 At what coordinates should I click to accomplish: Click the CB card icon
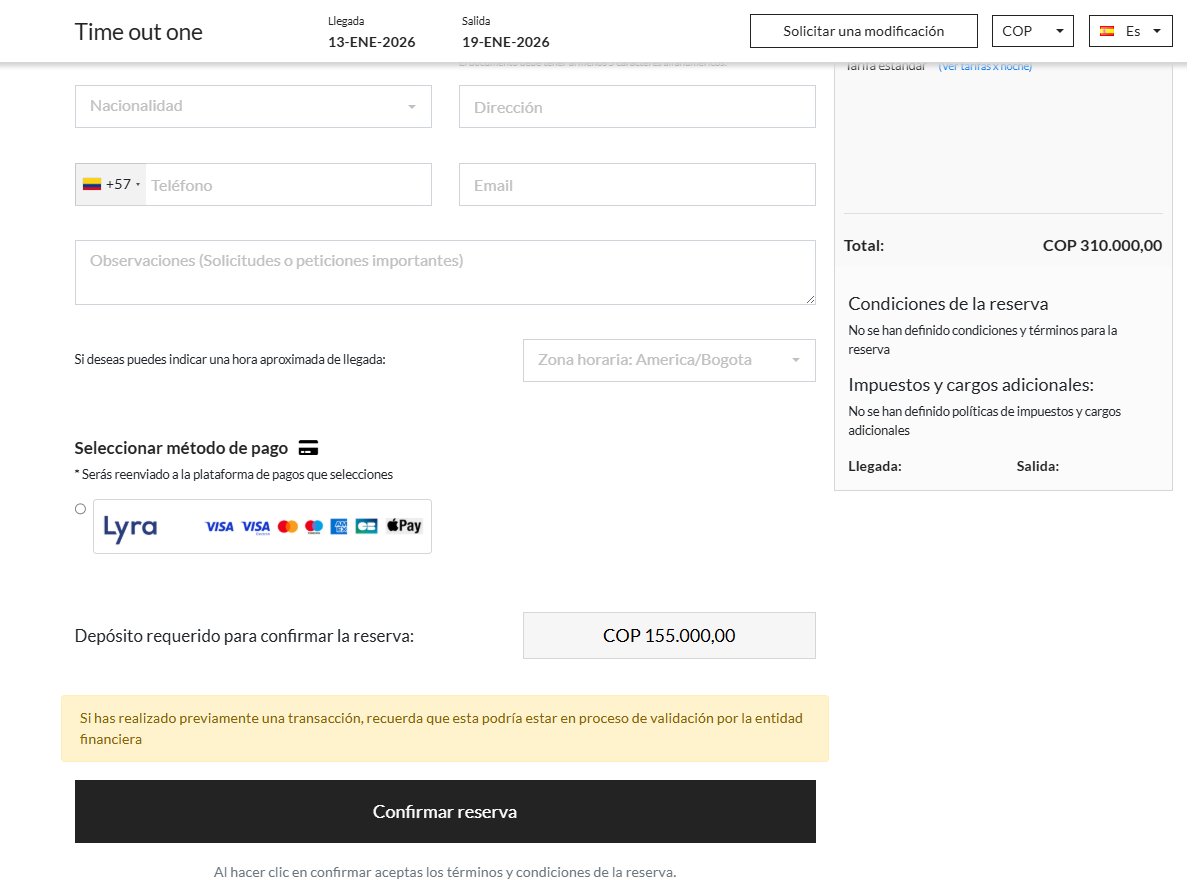366,526
